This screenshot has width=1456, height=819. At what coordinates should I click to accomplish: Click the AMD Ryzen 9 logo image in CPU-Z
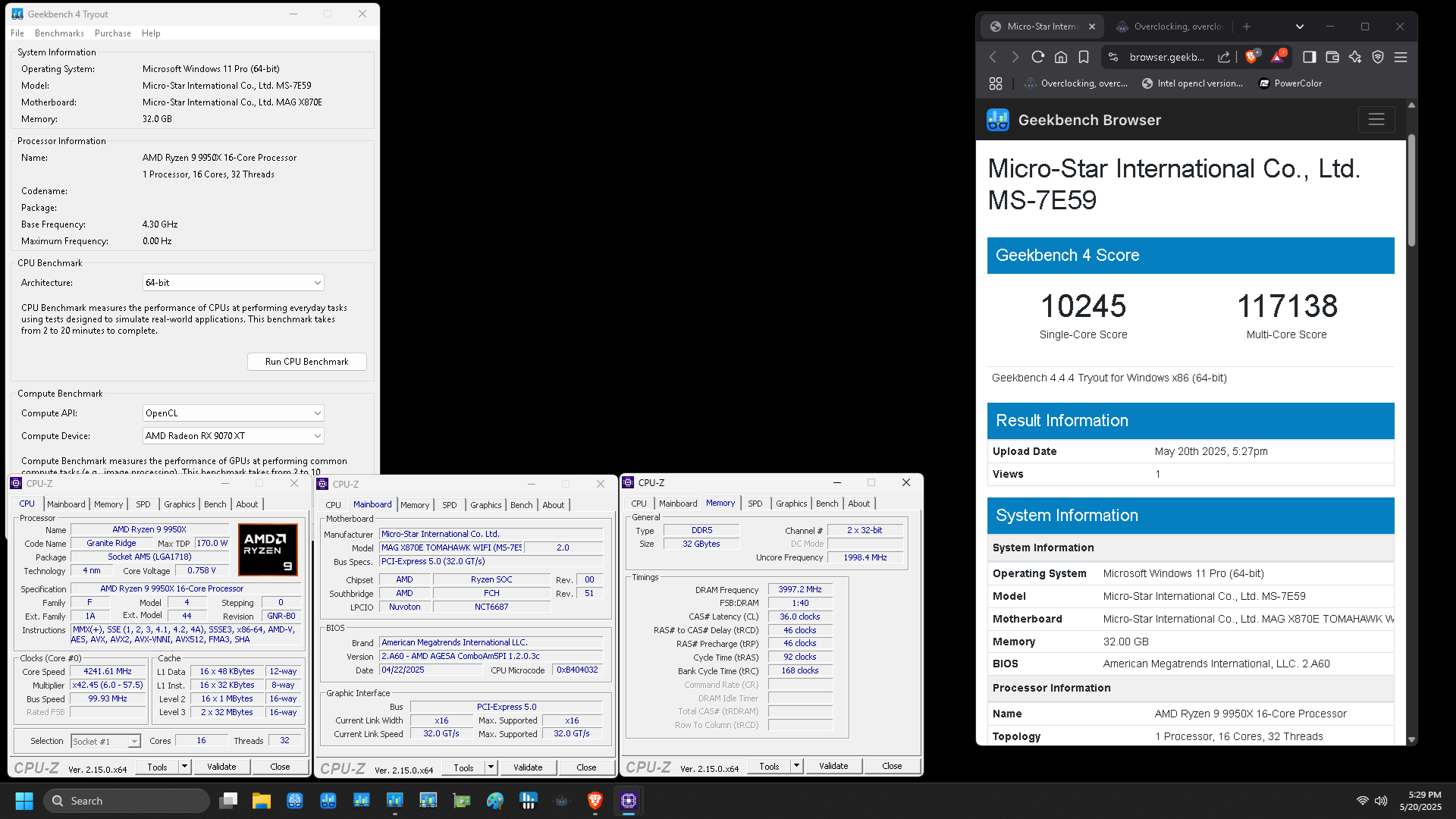point(268,550)
